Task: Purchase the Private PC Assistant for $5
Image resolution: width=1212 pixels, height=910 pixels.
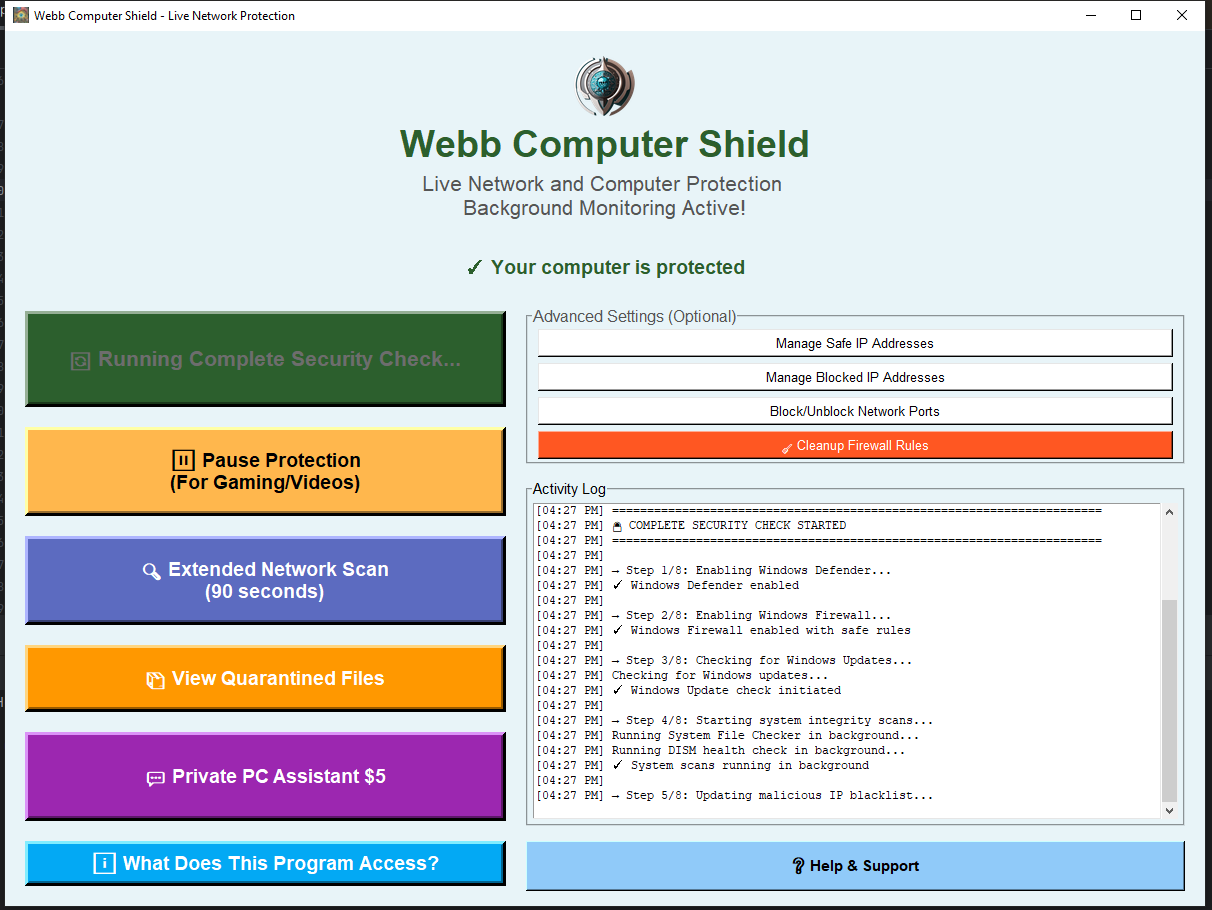Action: pos(265,776)
